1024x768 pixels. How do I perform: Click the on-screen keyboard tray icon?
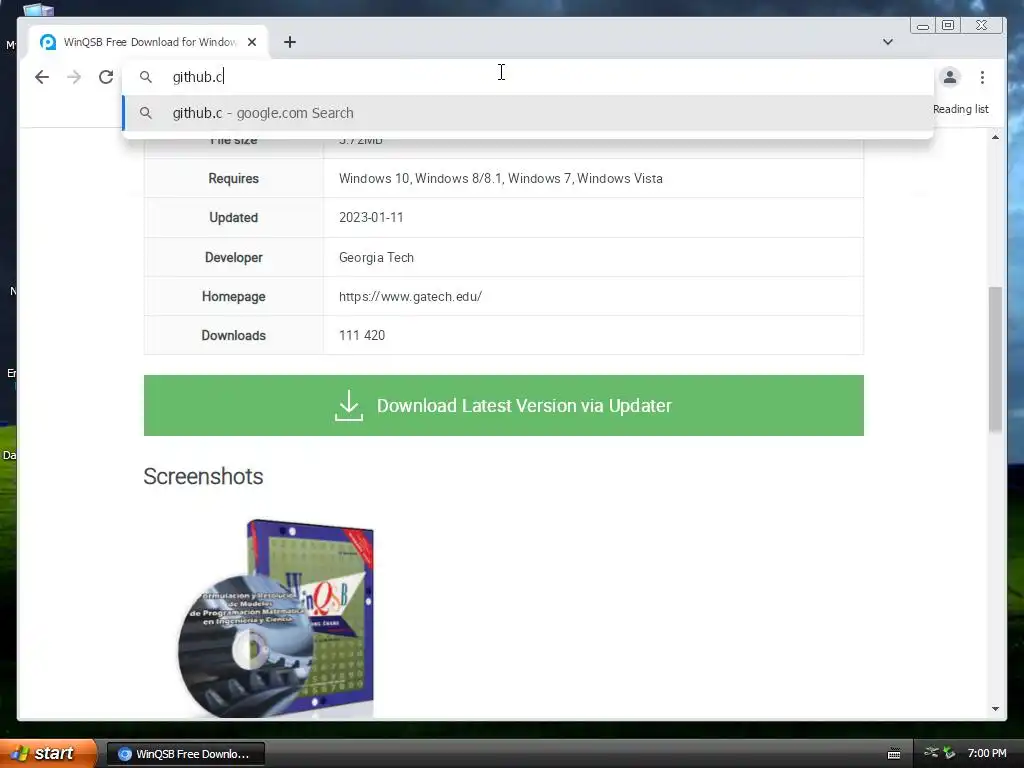pos(894,754)
